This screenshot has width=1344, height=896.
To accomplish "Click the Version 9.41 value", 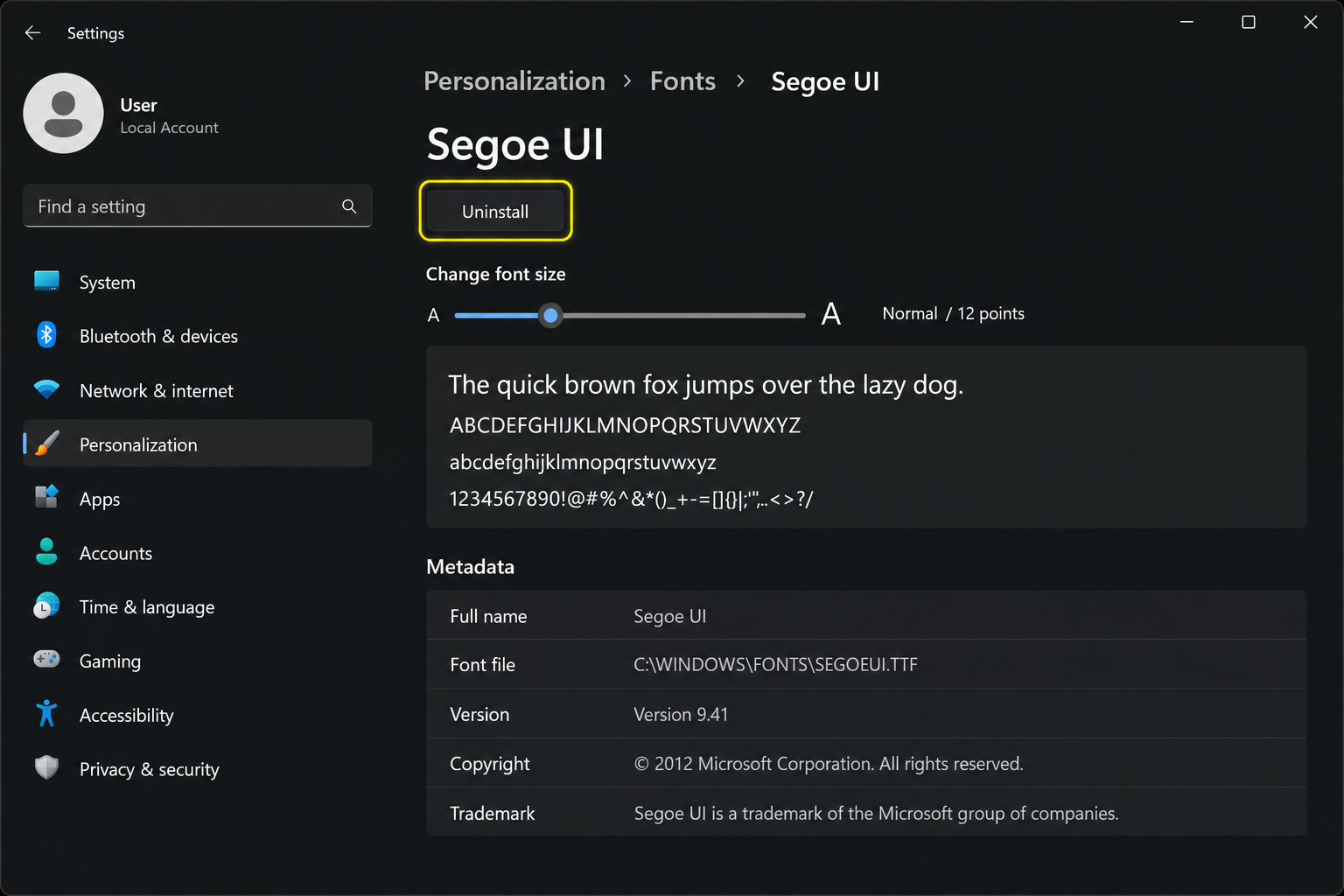I will (x=681, y=715).
